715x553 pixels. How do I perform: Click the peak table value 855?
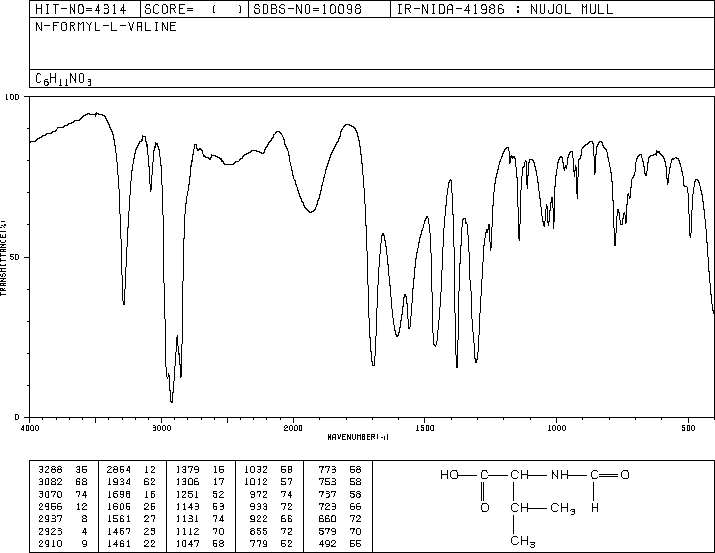pos(259,531)
